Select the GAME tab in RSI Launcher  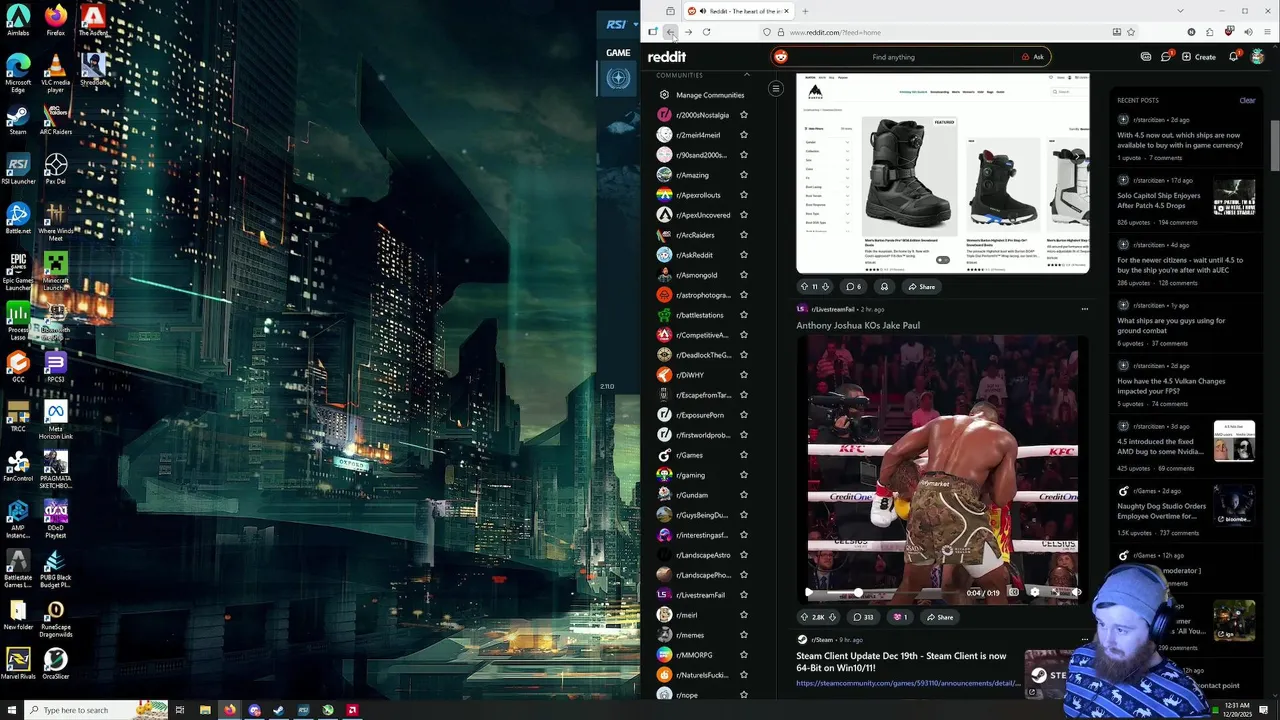[618, 53]
